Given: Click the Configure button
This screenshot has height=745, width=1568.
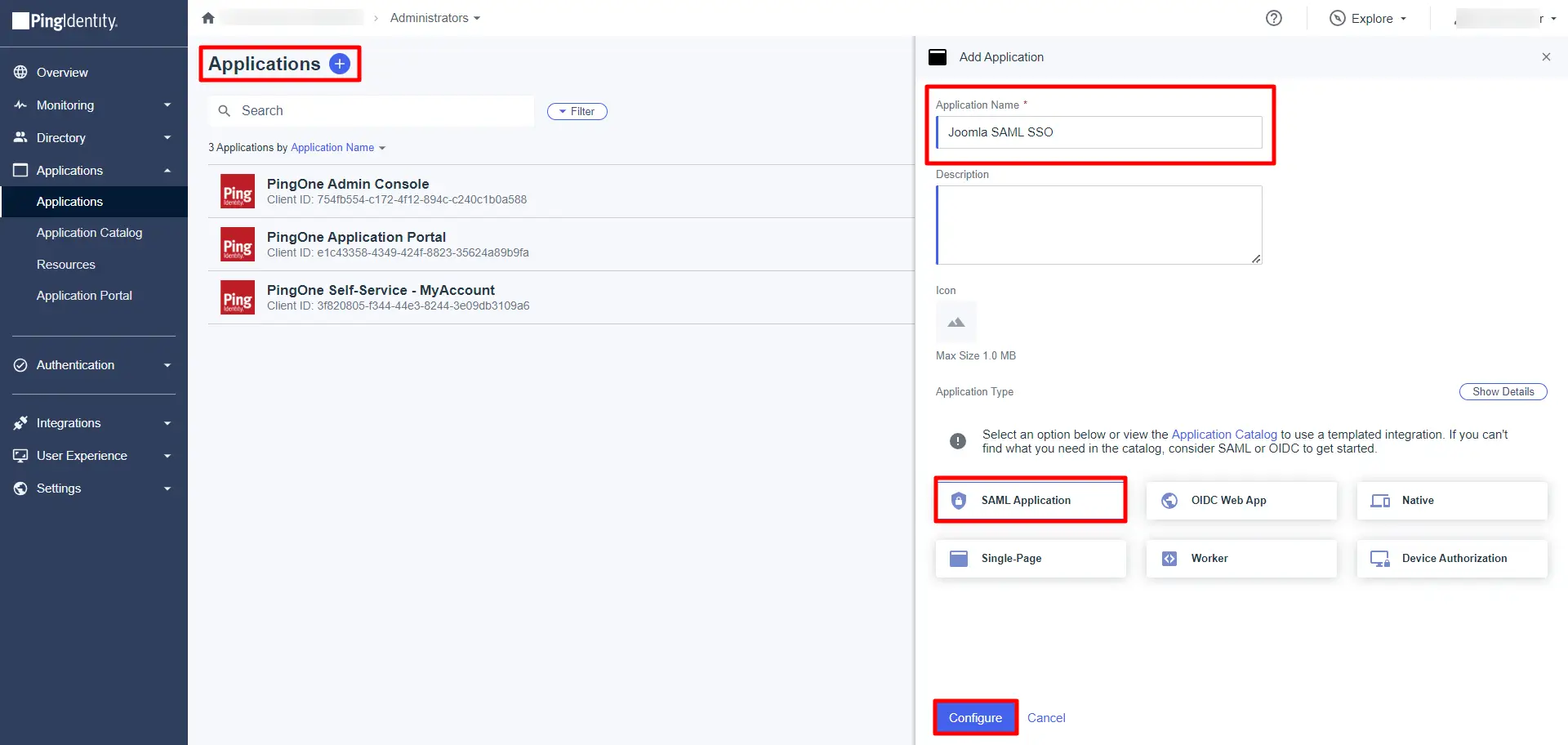Looking at the screenshot, I should (975, 717).
